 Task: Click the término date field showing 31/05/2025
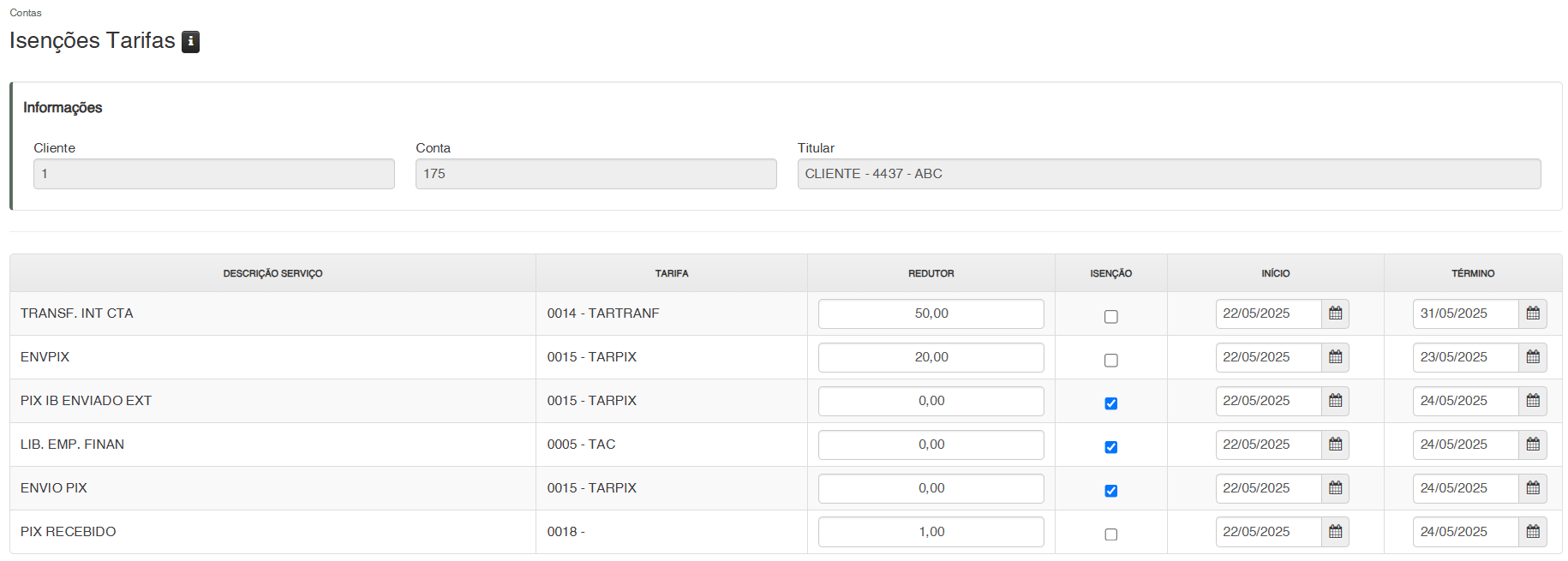tap(1465, 313)
